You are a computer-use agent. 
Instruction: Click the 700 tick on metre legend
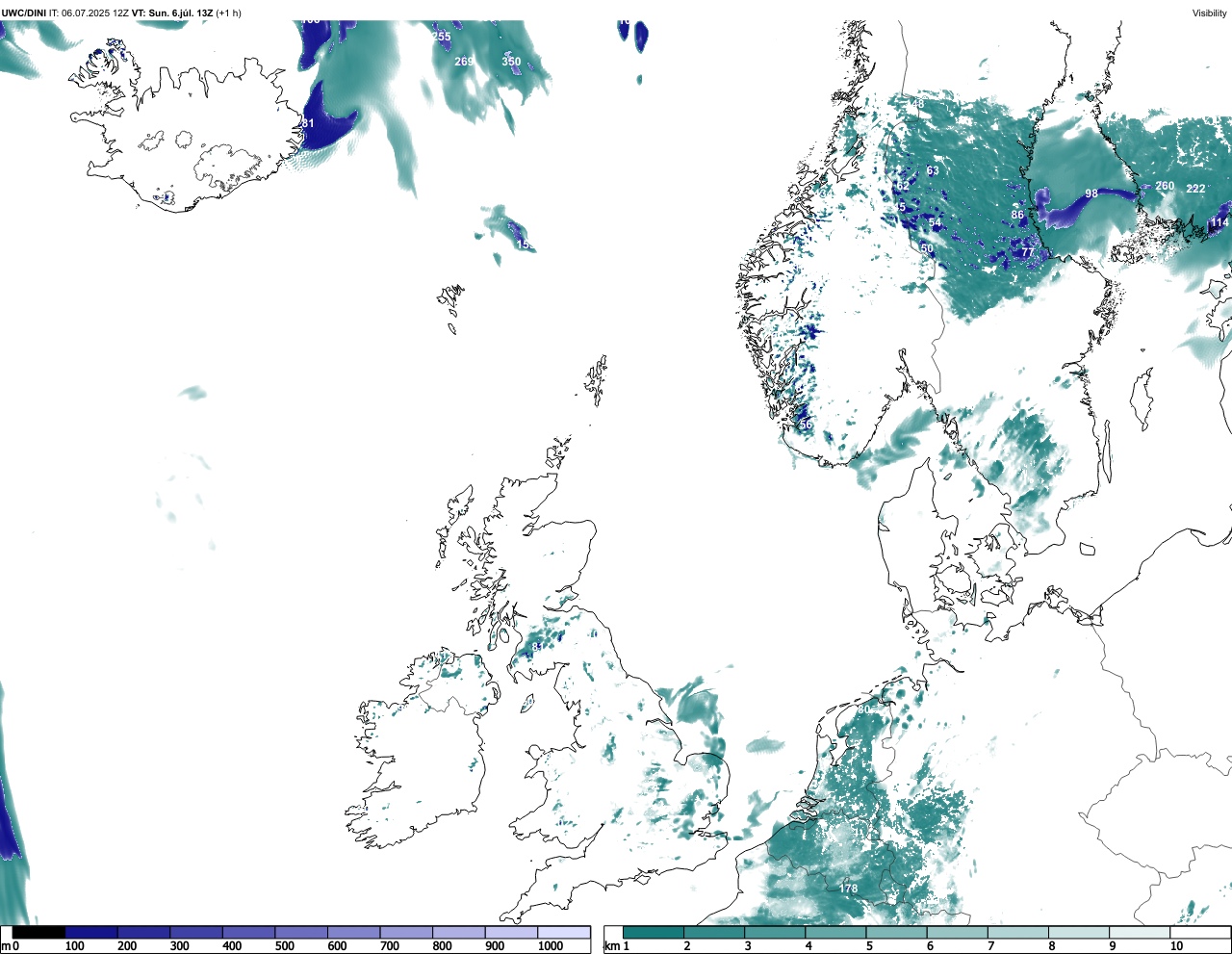(x=390, y=946)
